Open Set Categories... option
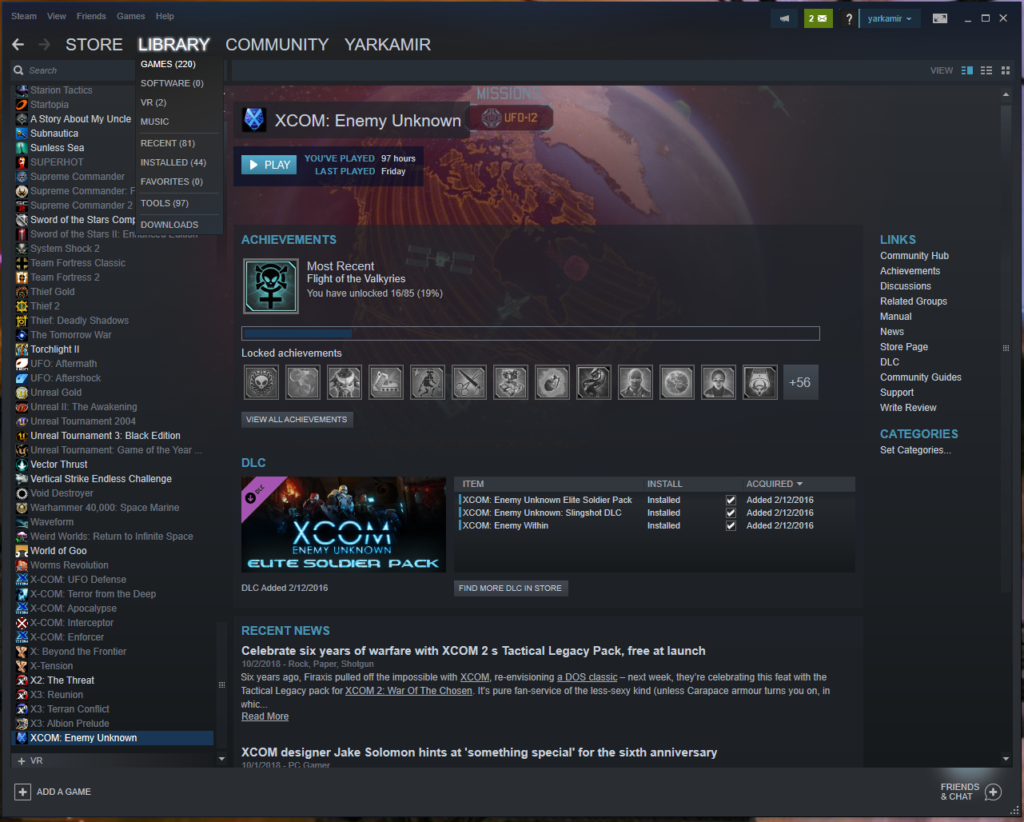Image resolution: width=1024 pixels, height=822 pixels. point(915,450)
